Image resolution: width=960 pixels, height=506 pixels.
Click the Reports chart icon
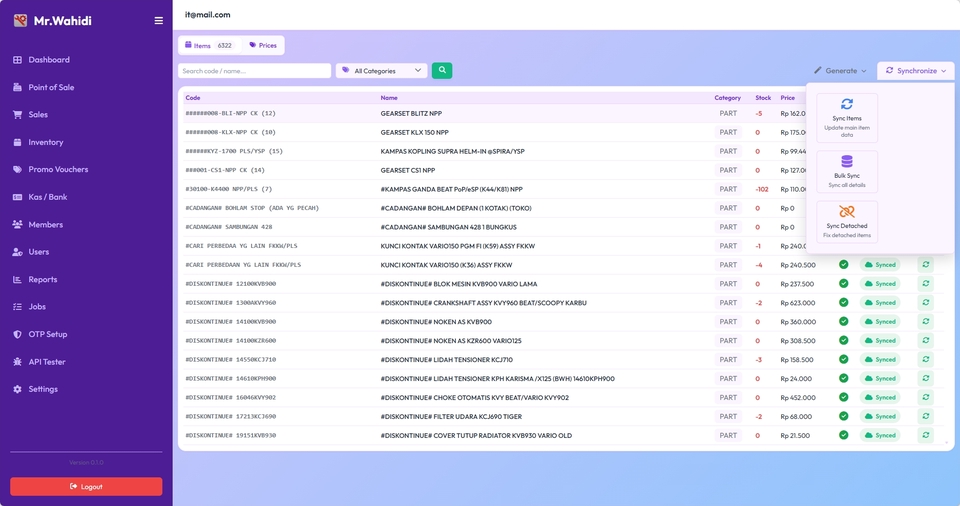[x=17, y=279]
